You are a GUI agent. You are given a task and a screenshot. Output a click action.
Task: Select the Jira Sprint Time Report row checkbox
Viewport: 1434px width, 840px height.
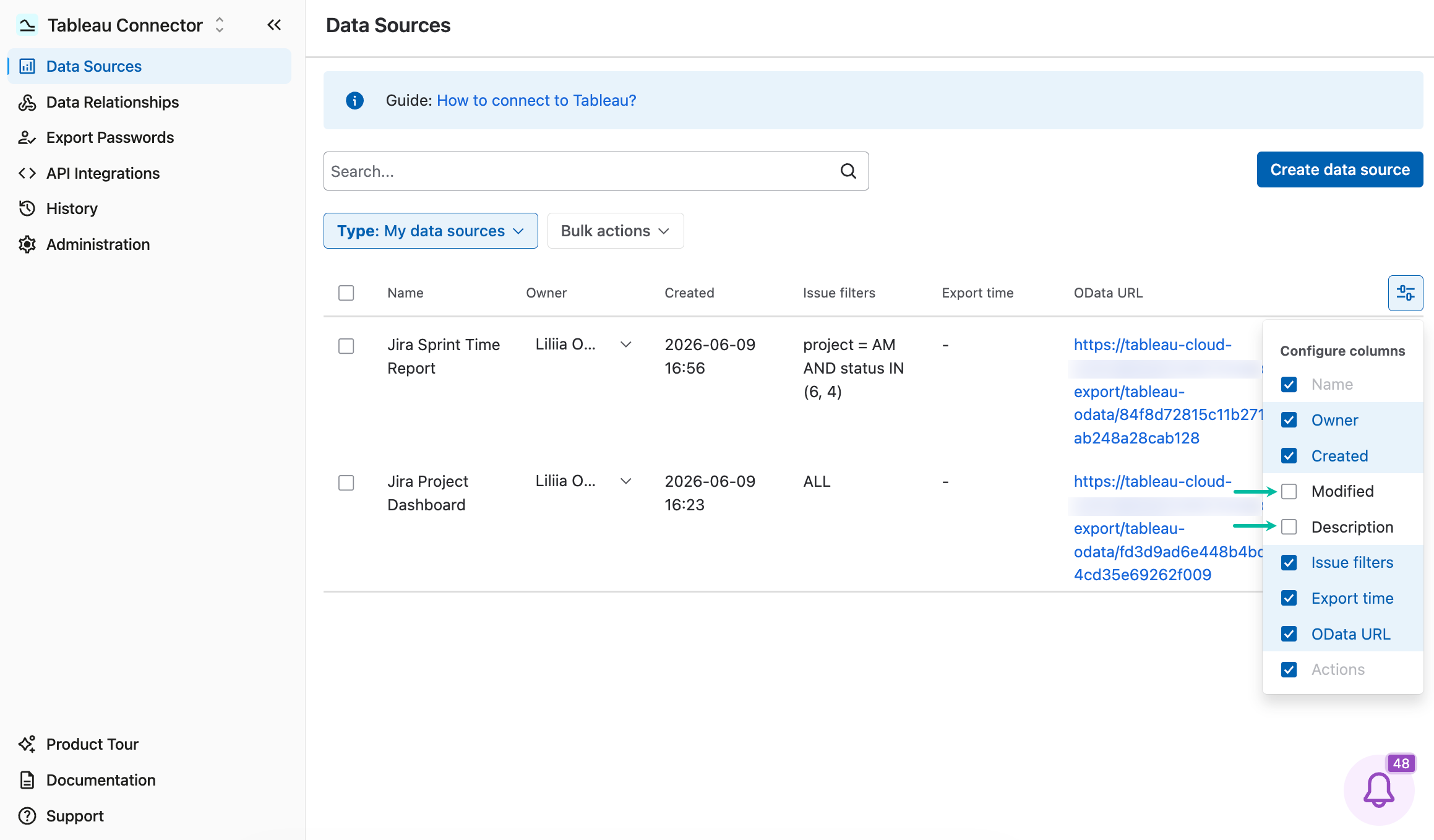pos(346,346)
